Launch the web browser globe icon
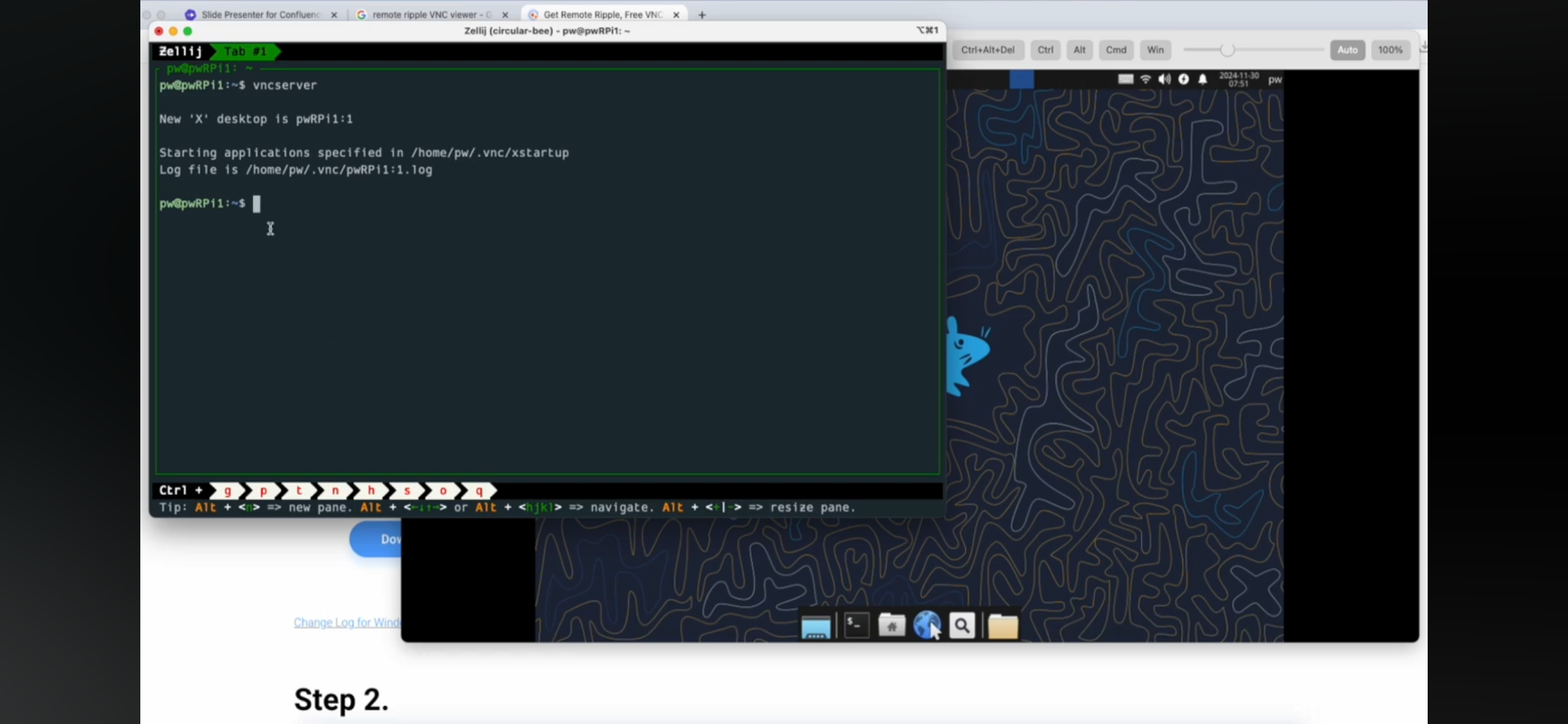This screenshot has width=1568, height=724. point(926,626)
